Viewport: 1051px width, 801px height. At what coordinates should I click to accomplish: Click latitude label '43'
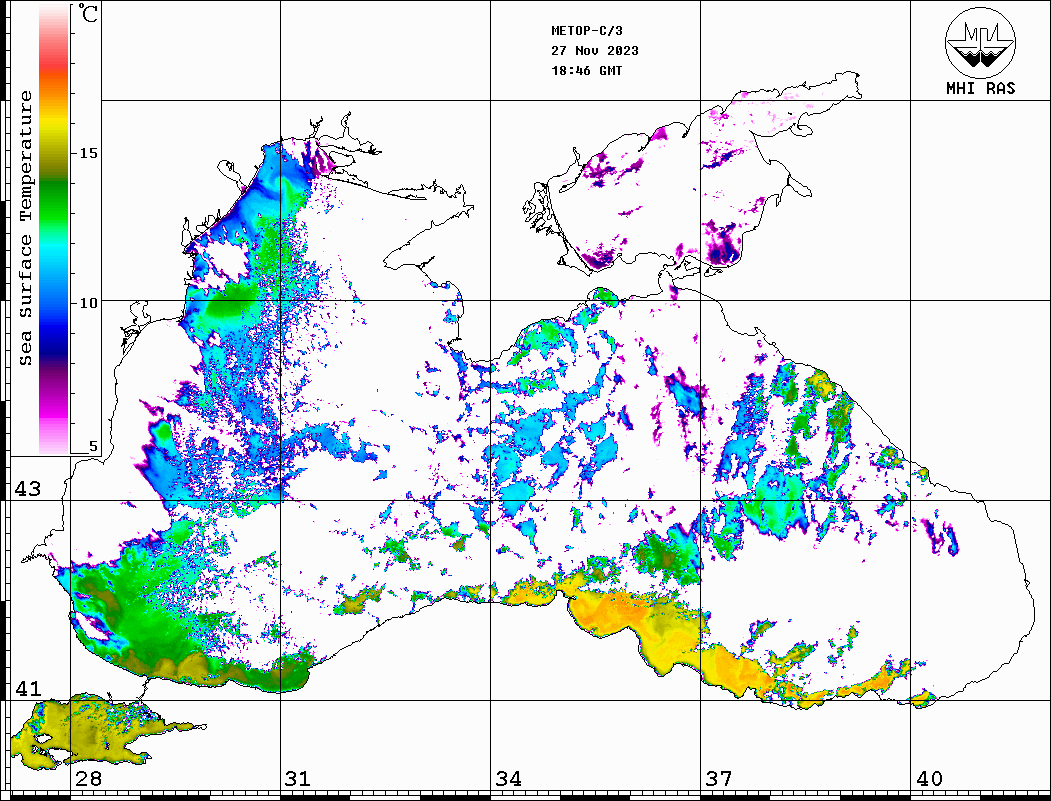(x=28, y=489)
